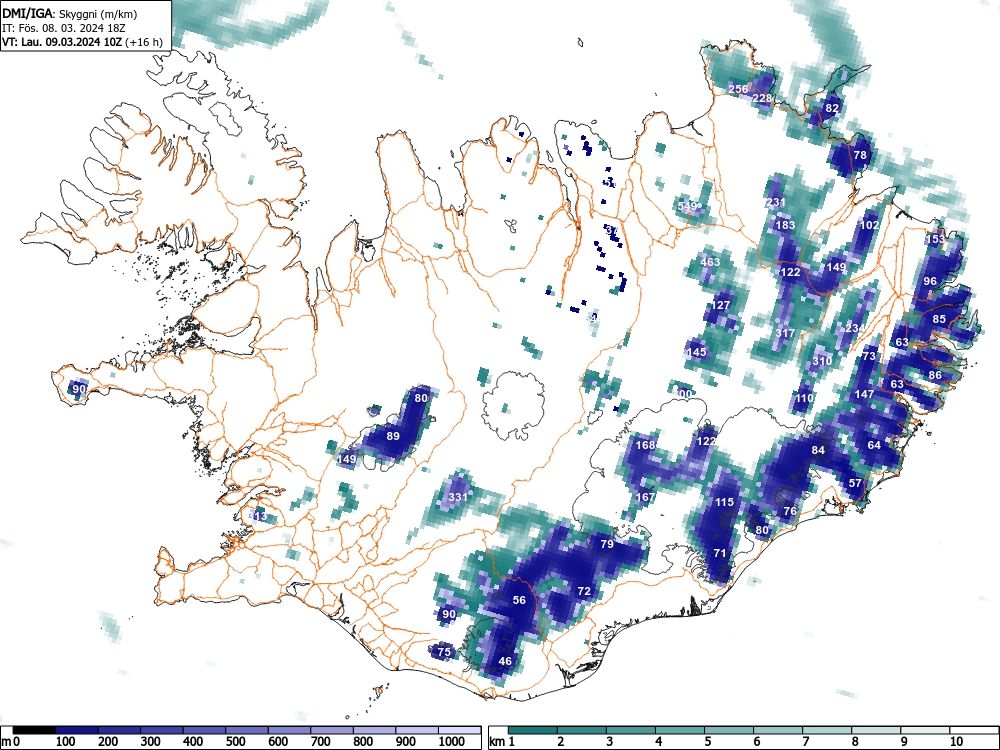Click the visibility value 85
1000x750 pixels.
tap(939, 319)
